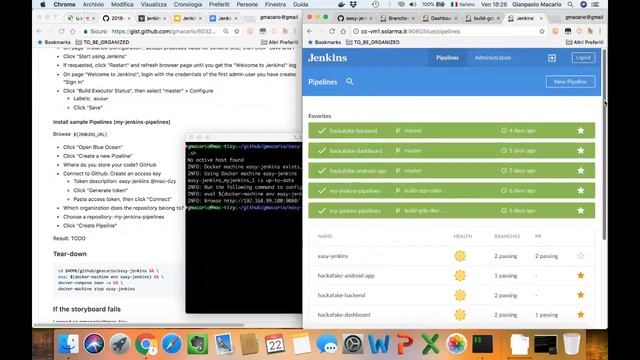The width and height of the screenshot is (640, 360).
Task: Click the sunny health icon for easy-jenkins
Action: click(x=460, y=256)
